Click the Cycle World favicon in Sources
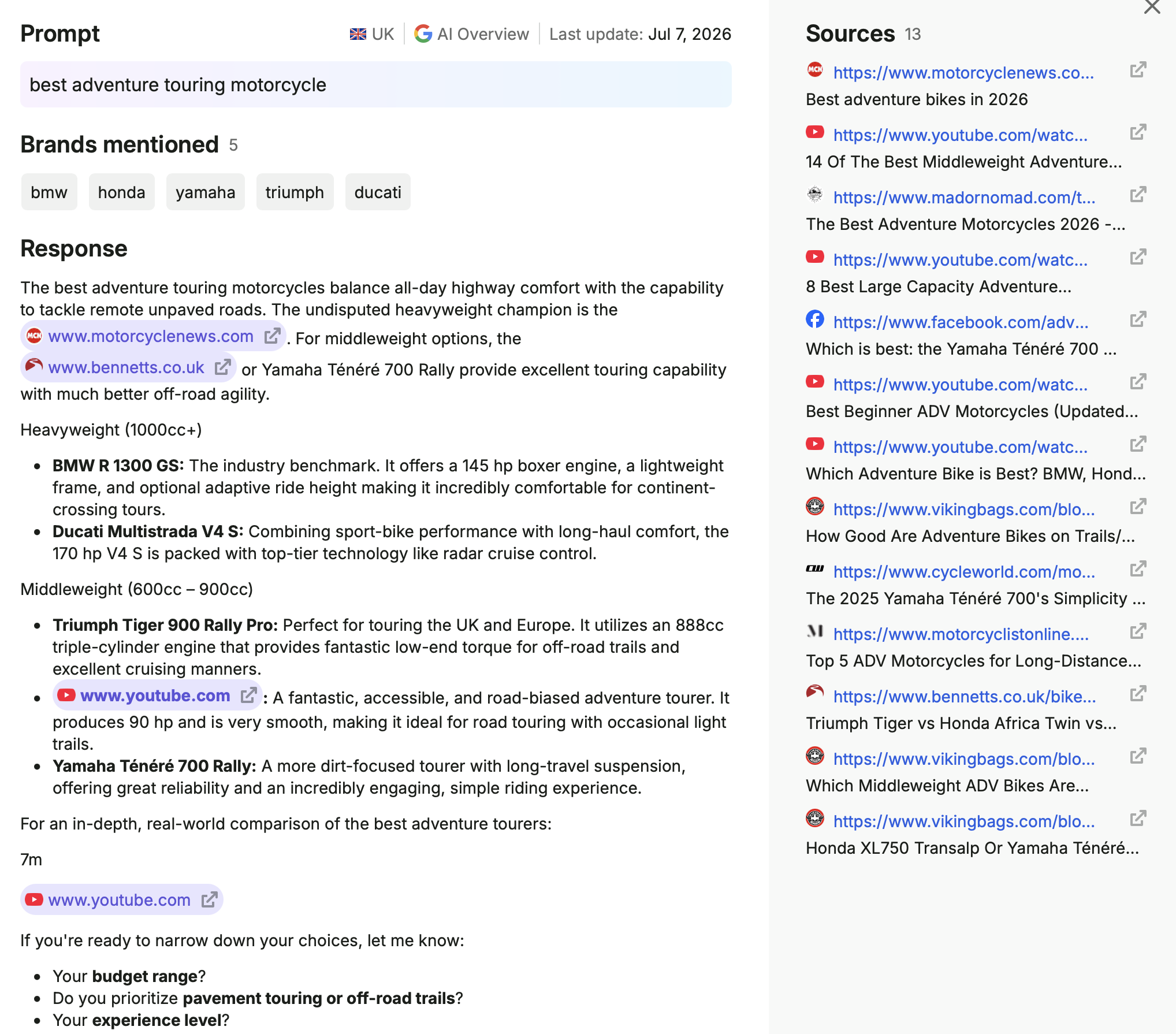The image size is (1176, 1034). tap(815, 569)
